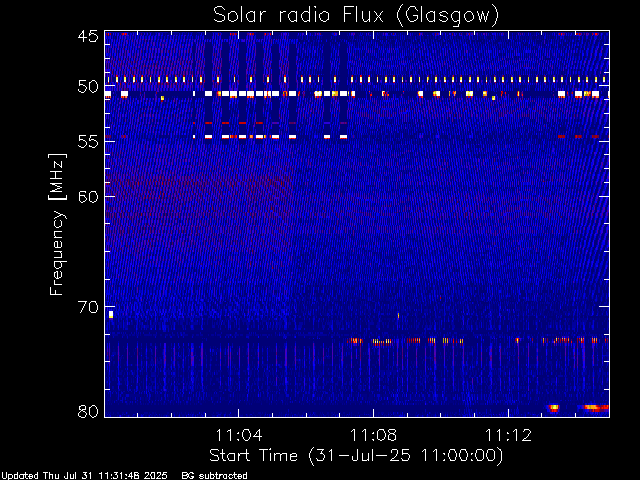Click the 11:04 time tick label
This screenshot has width=640, height=480.
click(x=239, y=435)
